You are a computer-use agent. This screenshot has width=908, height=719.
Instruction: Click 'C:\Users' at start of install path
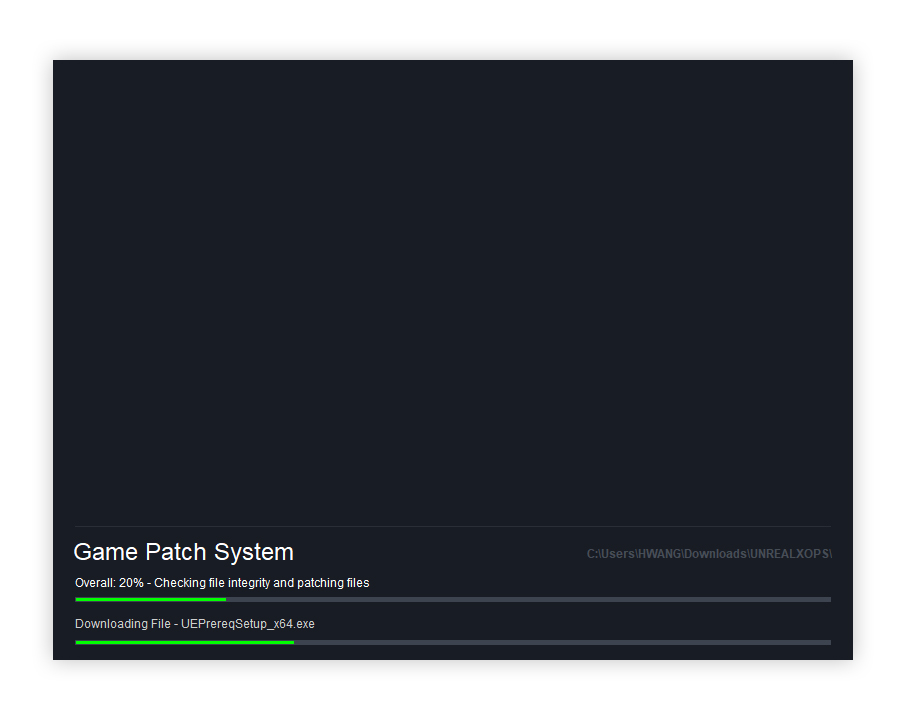tap(610, 554)
